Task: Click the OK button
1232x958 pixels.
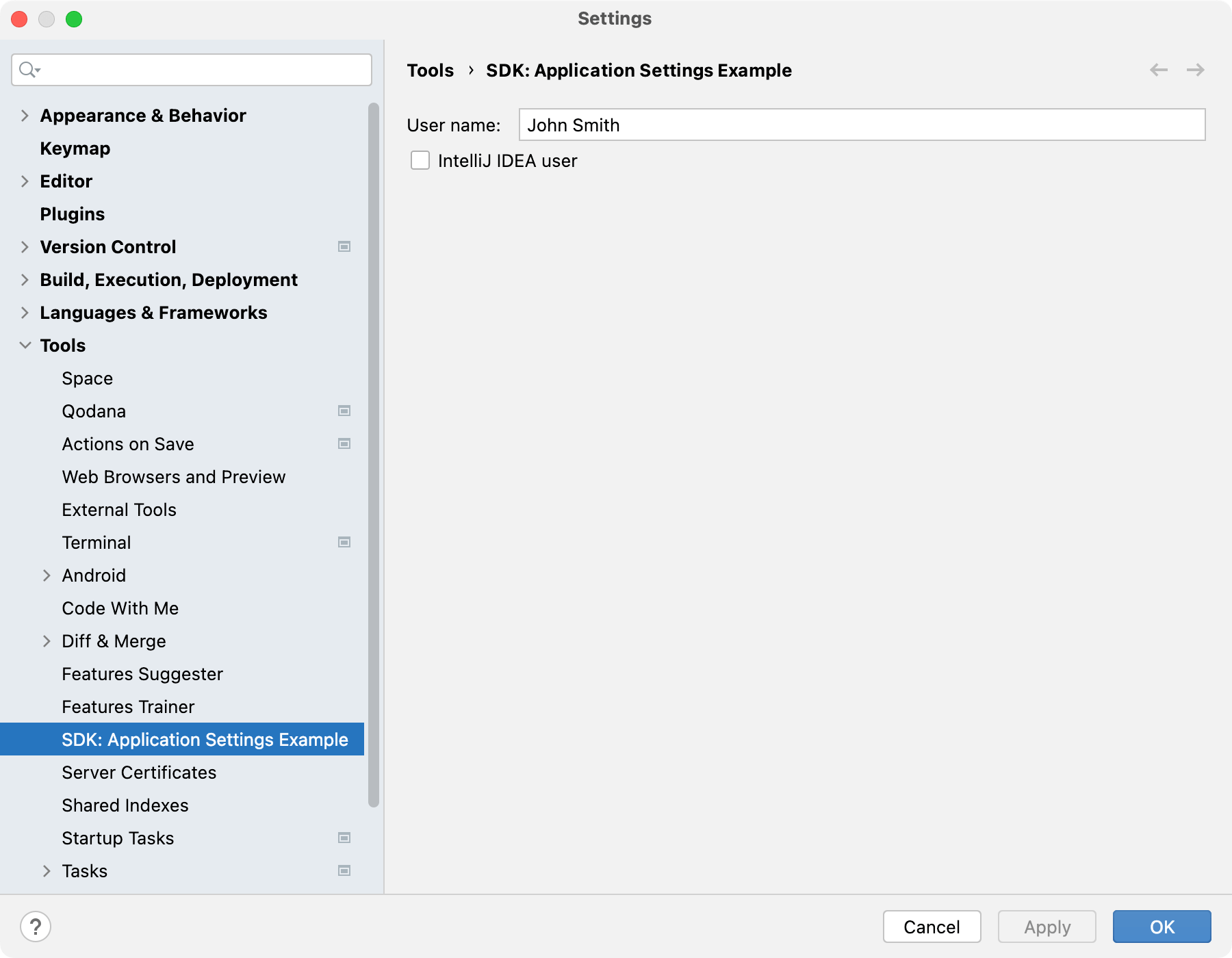Action: coord(1162,927)
